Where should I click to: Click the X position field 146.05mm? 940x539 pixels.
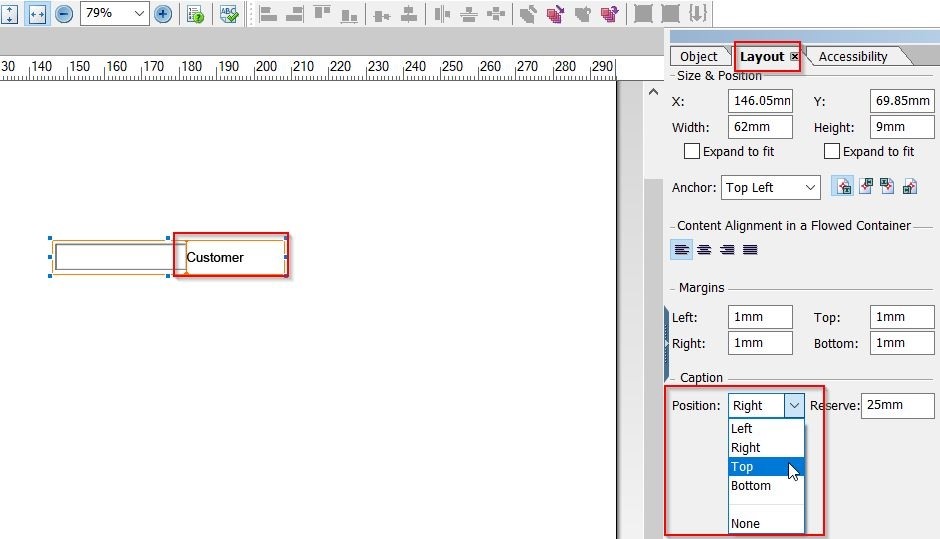click(x=760, y=101)
